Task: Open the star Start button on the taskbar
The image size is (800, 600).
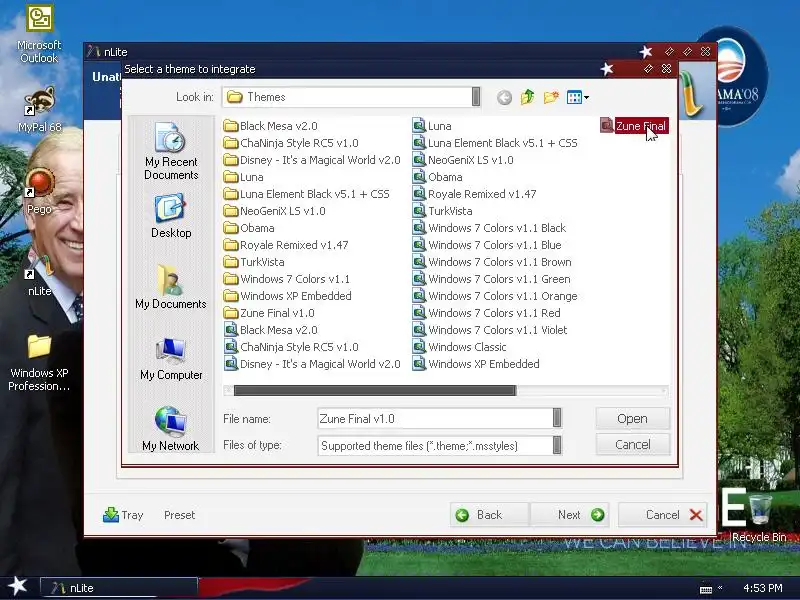Action: (18, 586)
